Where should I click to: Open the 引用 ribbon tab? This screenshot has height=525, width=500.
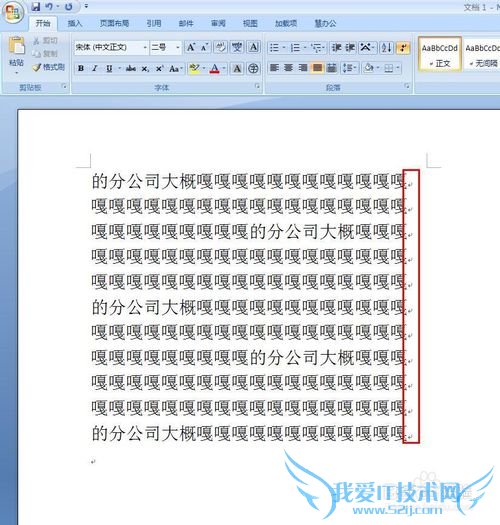point(154,23)
